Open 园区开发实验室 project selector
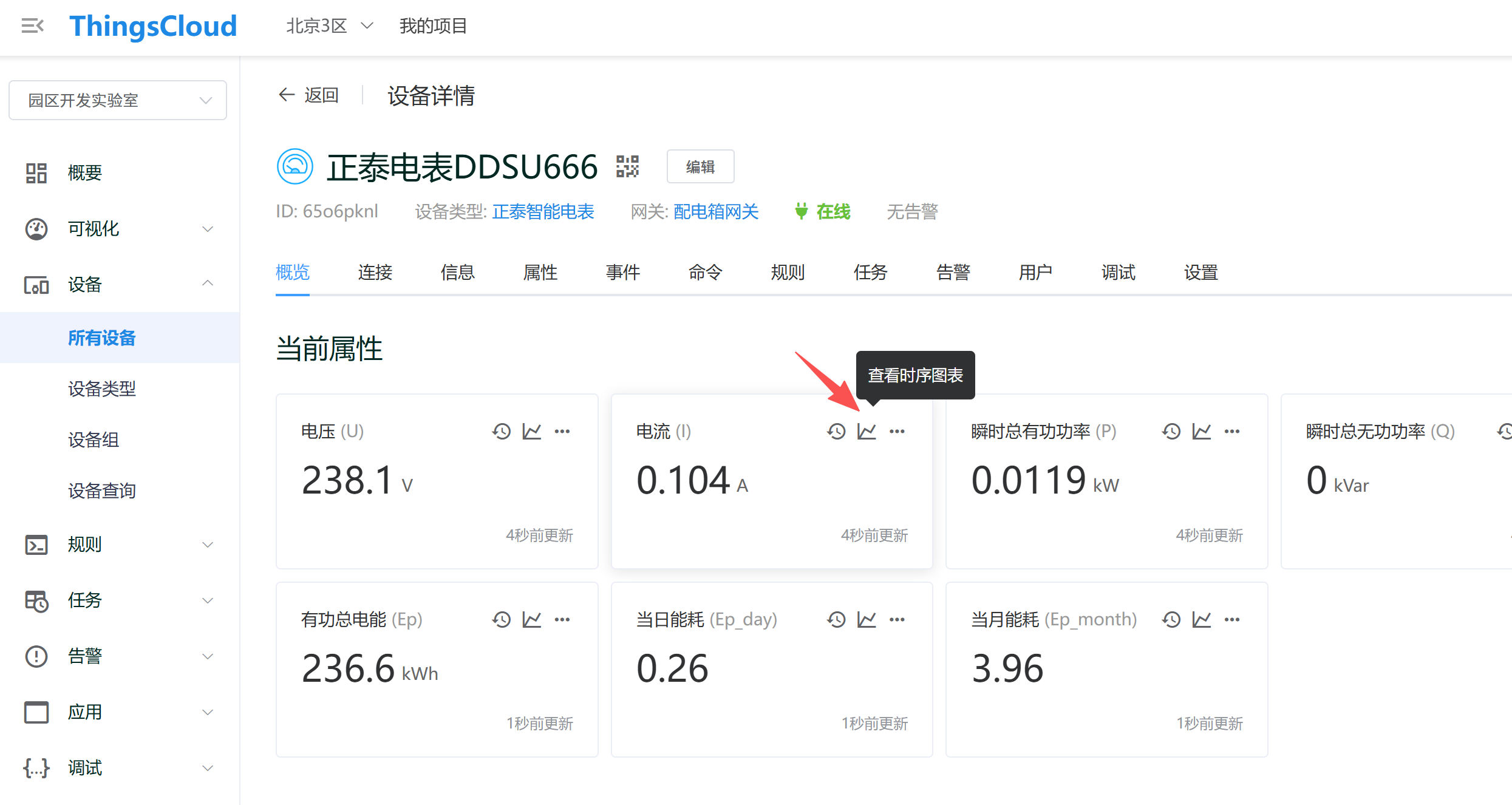 (x=118, y=100)
